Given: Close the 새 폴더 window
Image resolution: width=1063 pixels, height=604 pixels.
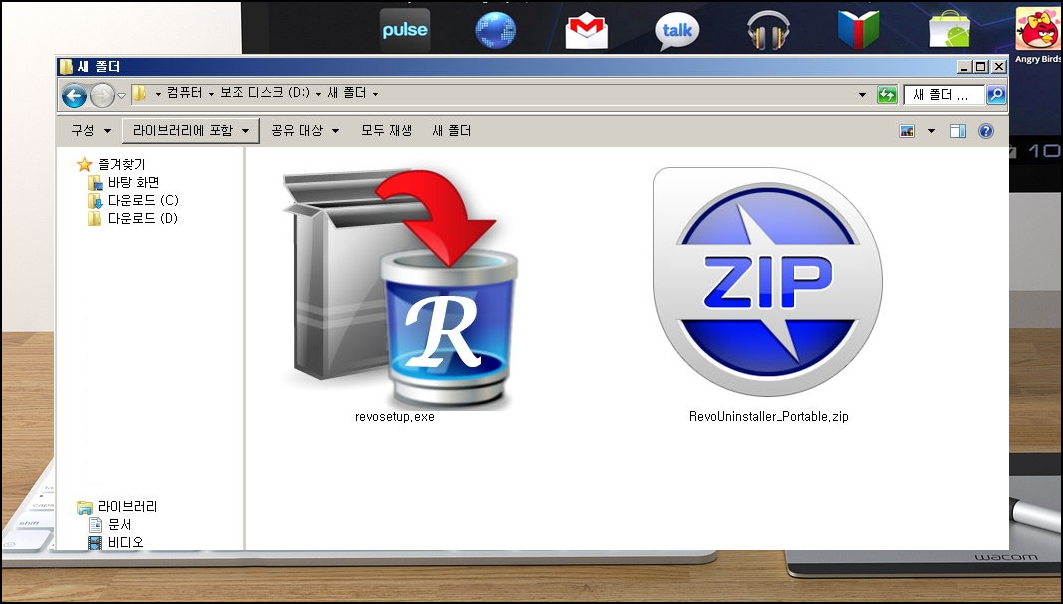Looking at the screenshot, I should pos(999,66).
